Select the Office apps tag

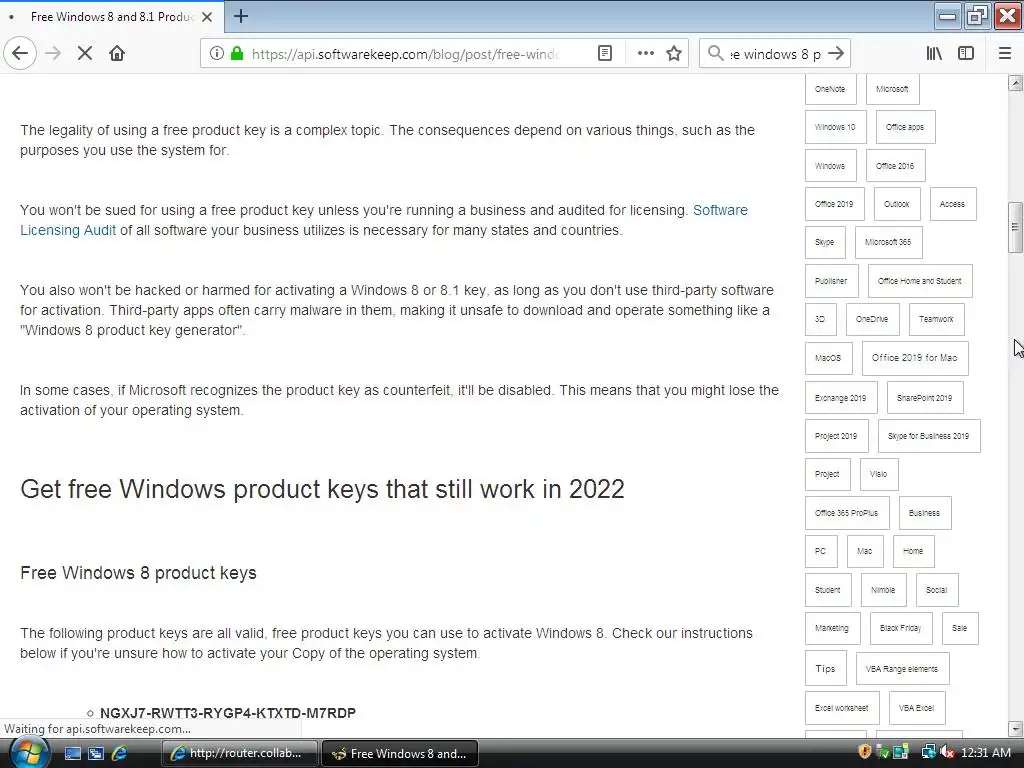pyautogui.click(x=905, y=127)
